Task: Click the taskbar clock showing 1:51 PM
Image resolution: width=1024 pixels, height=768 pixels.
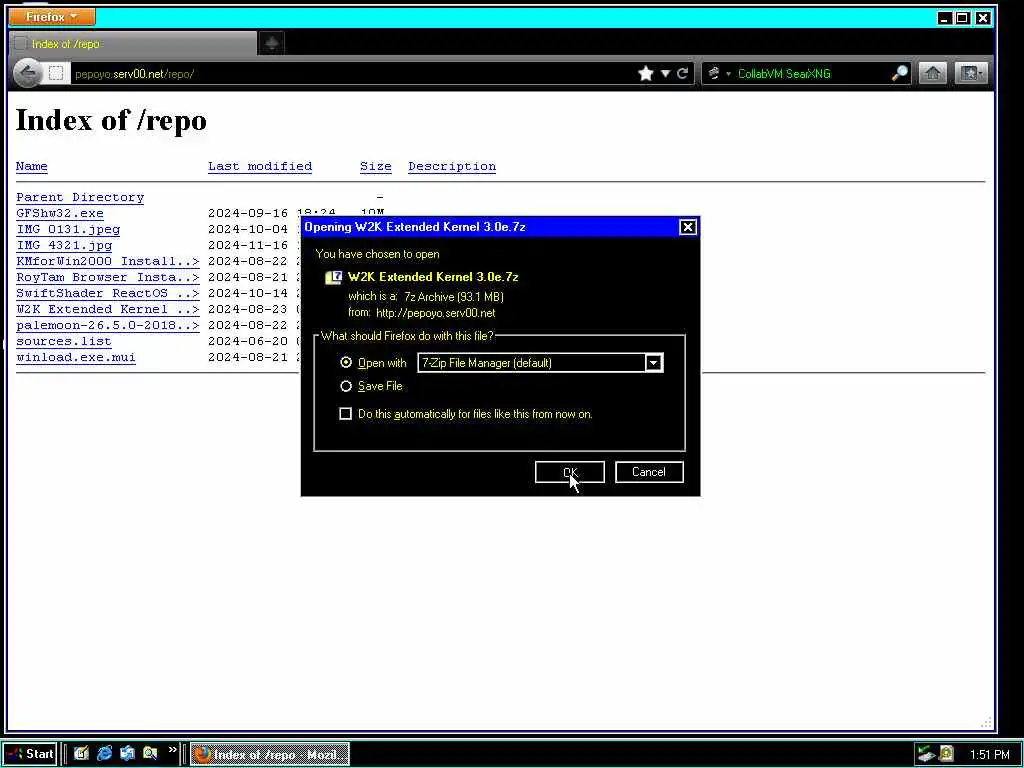Action: 989,755
